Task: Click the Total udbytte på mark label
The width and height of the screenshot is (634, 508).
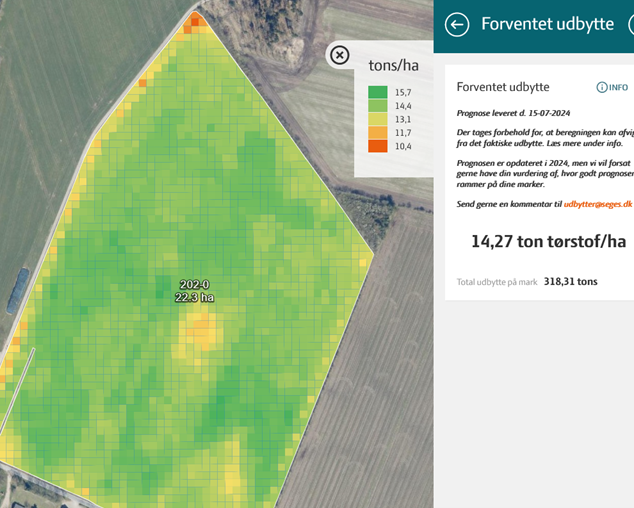Action: [x=496, y=282]
